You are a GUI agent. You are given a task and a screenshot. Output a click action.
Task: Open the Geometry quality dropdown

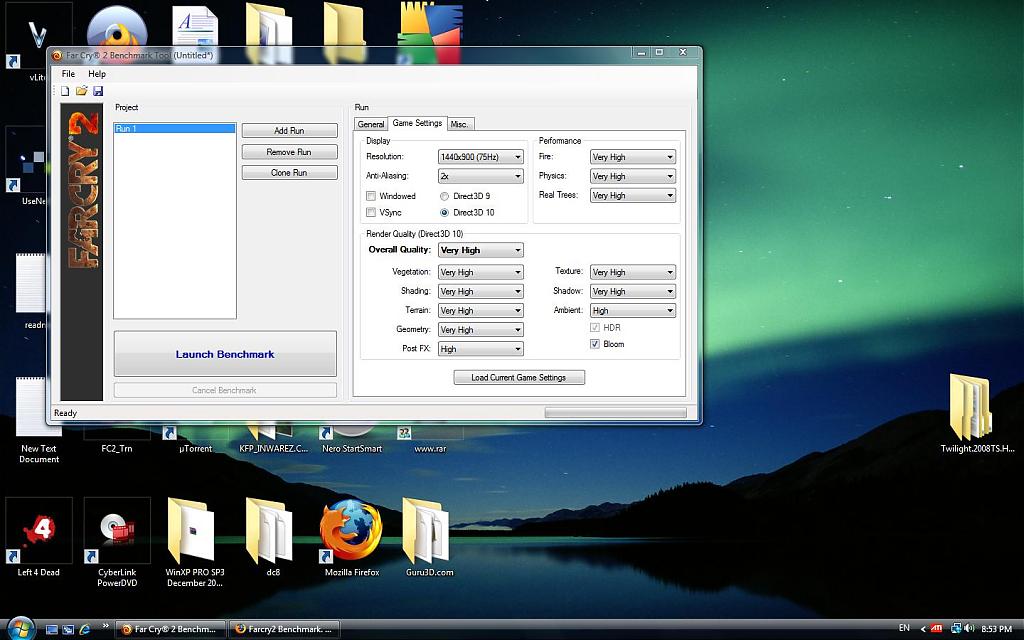[x=481, y=330]
